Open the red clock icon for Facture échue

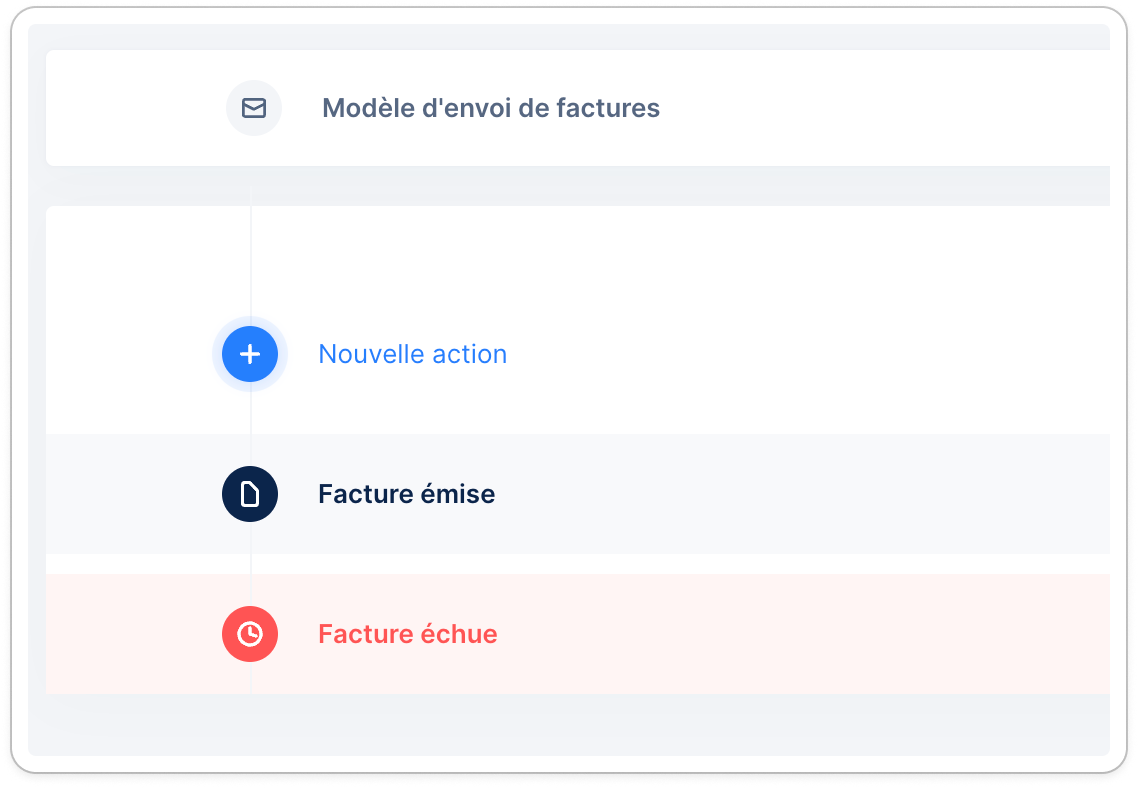click(250, 634)
